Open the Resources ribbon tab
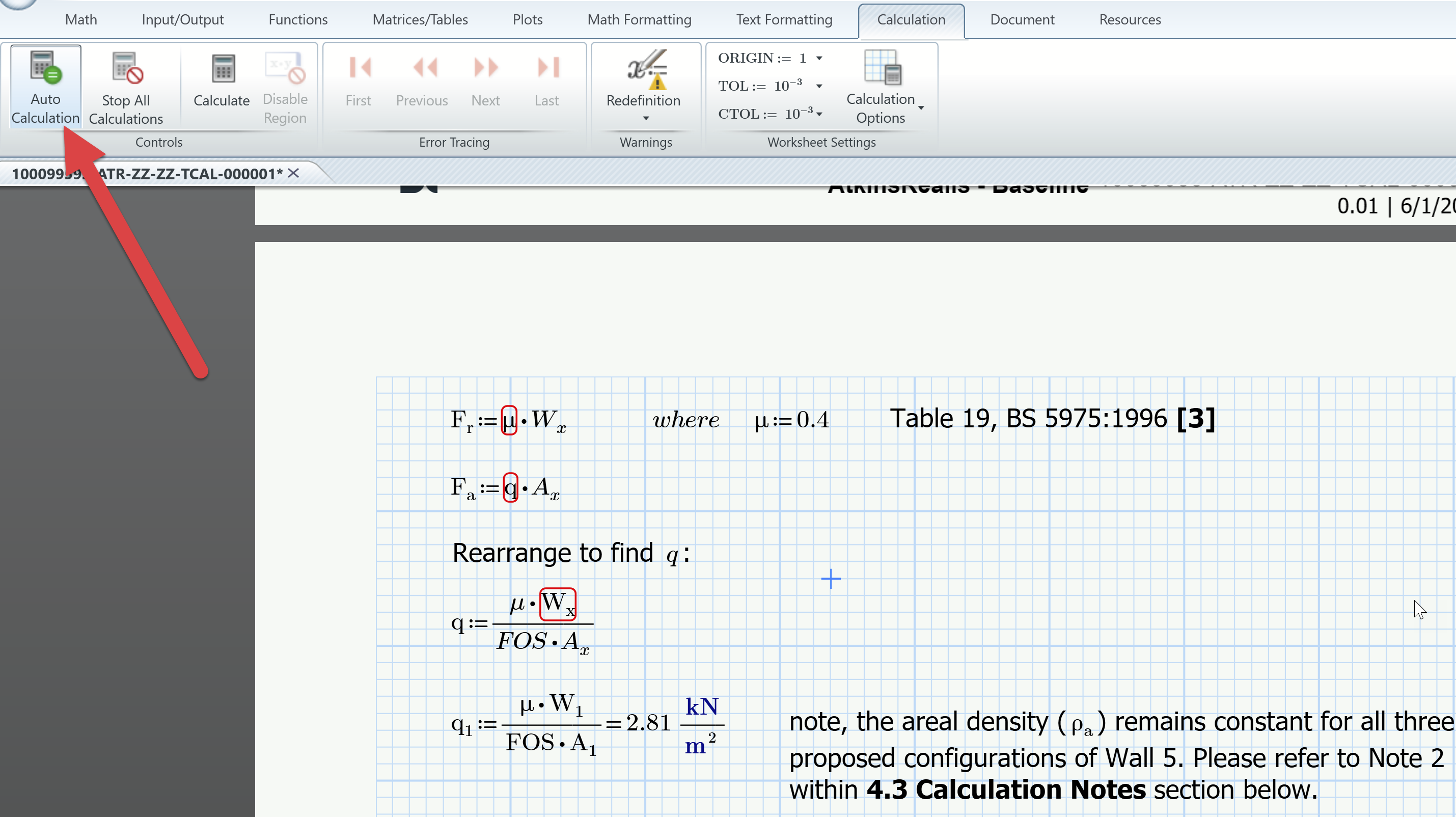Screen dimensions: 1456x817 point(1130,19)
